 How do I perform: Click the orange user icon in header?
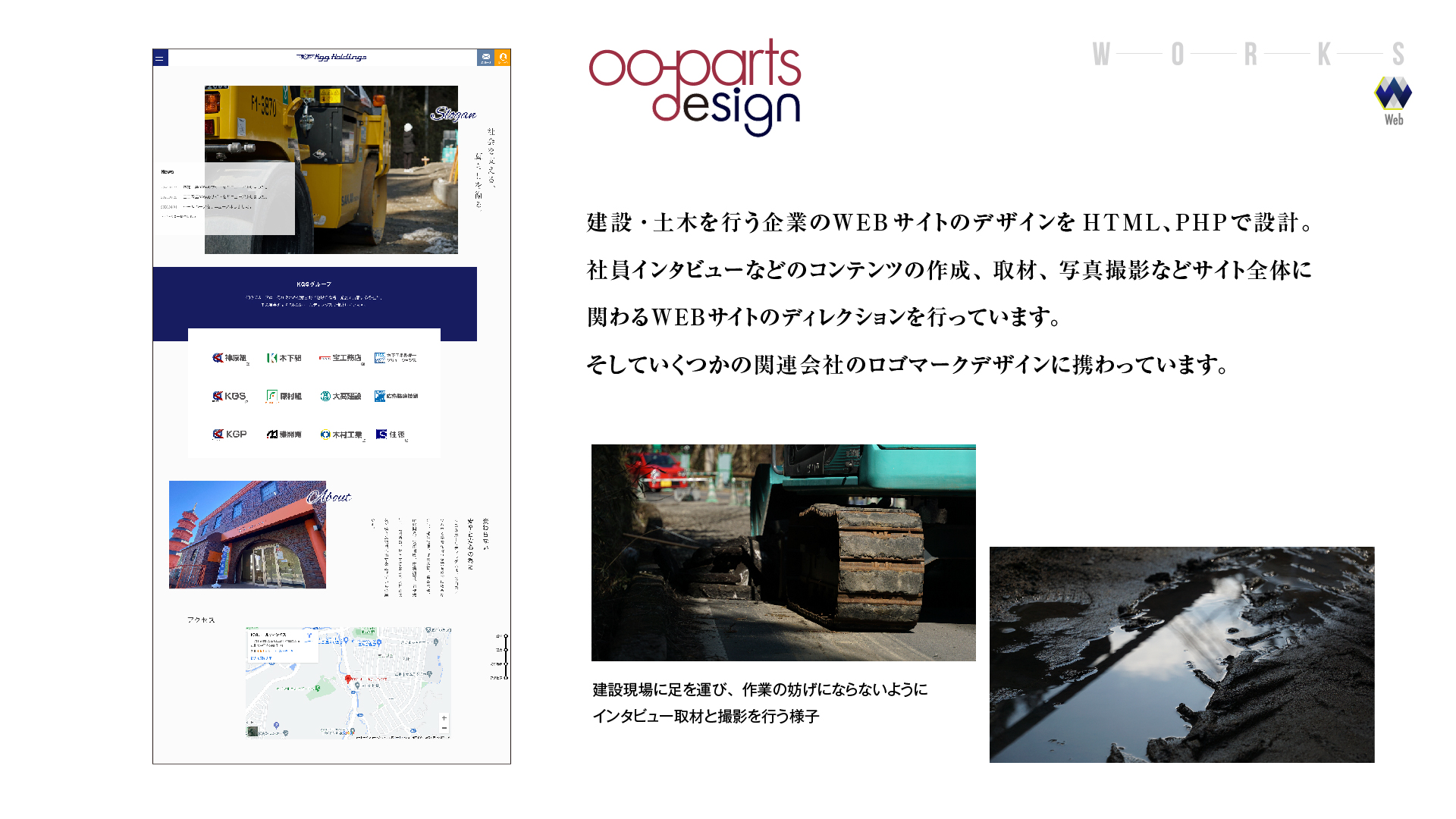point(503,58)
